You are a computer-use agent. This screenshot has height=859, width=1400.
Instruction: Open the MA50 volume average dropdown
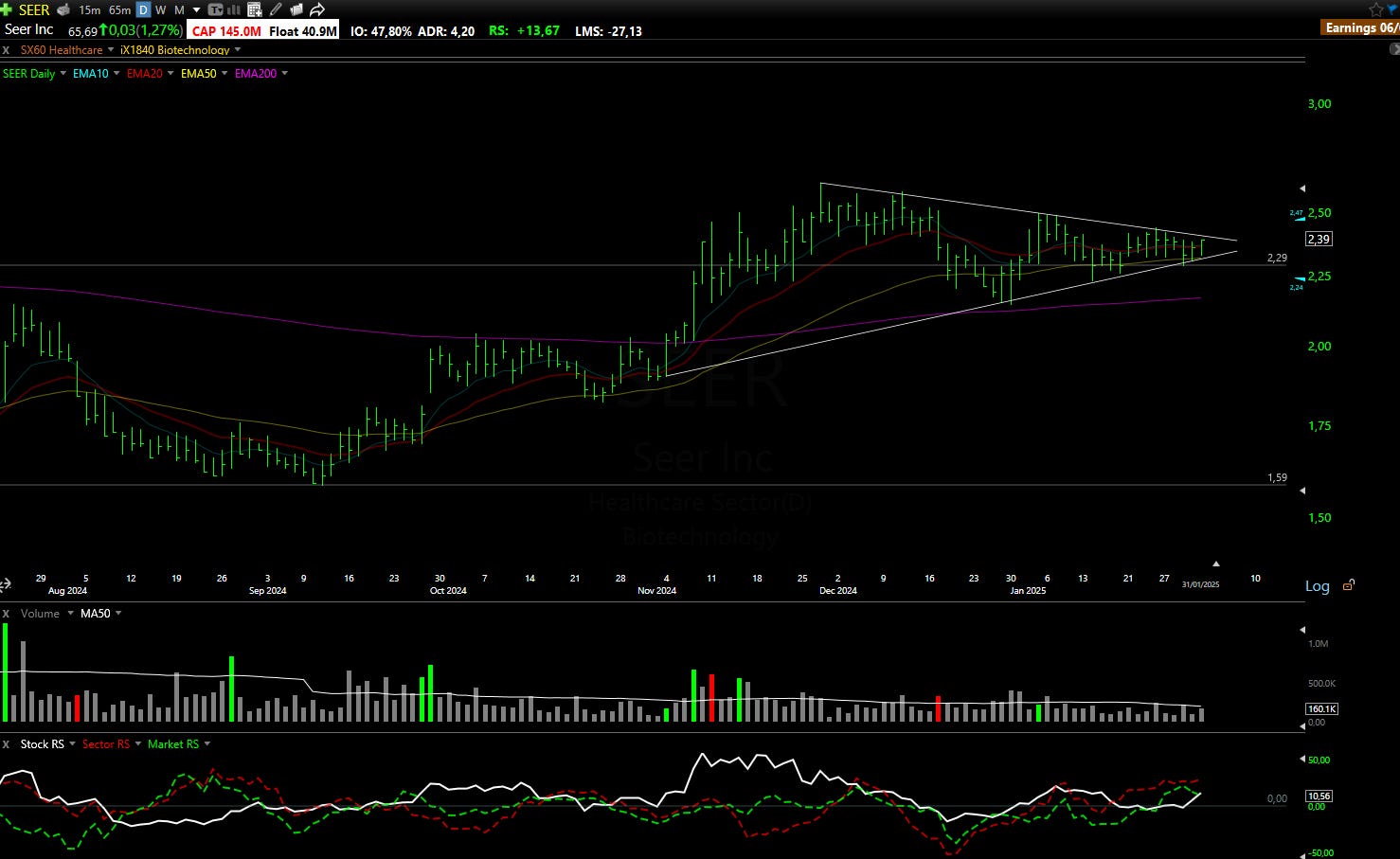click(x=118, y=614)
